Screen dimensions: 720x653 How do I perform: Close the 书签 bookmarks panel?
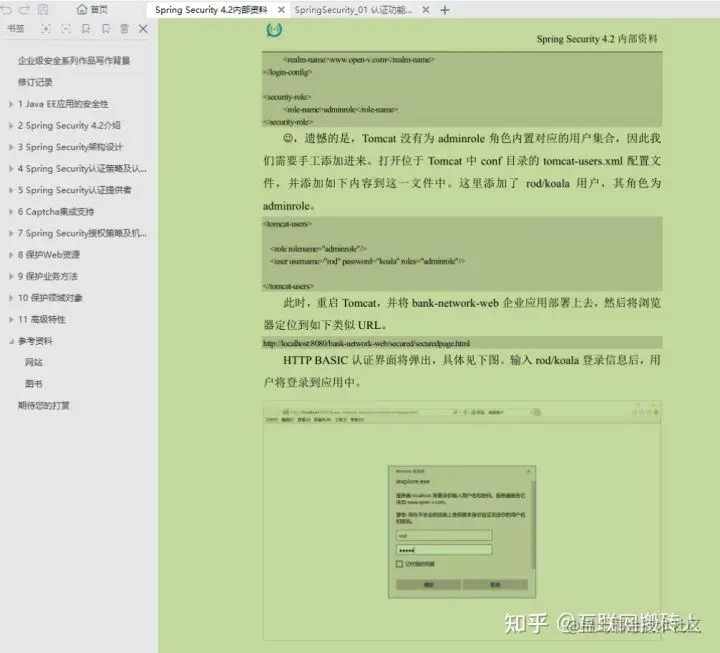pyautogui.click(x=143, y=29)
